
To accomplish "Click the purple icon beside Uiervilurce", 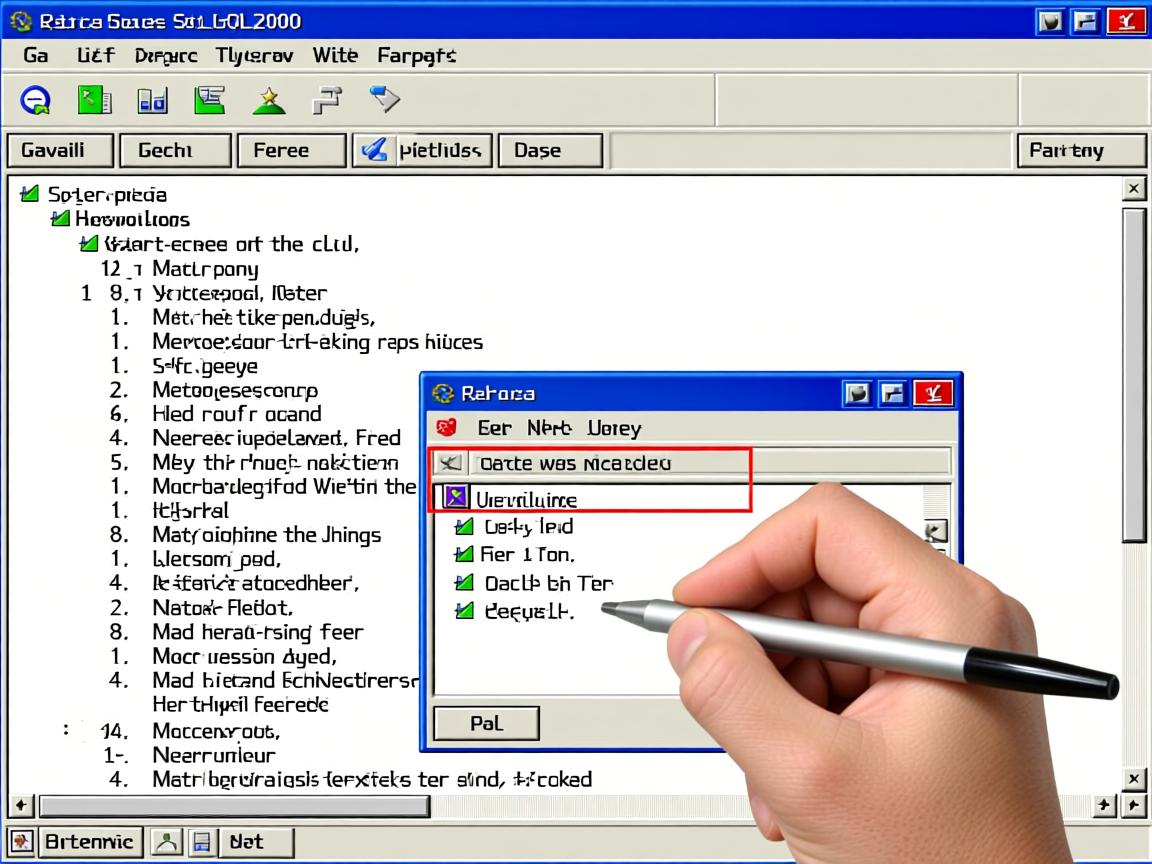I will point(456,497).
